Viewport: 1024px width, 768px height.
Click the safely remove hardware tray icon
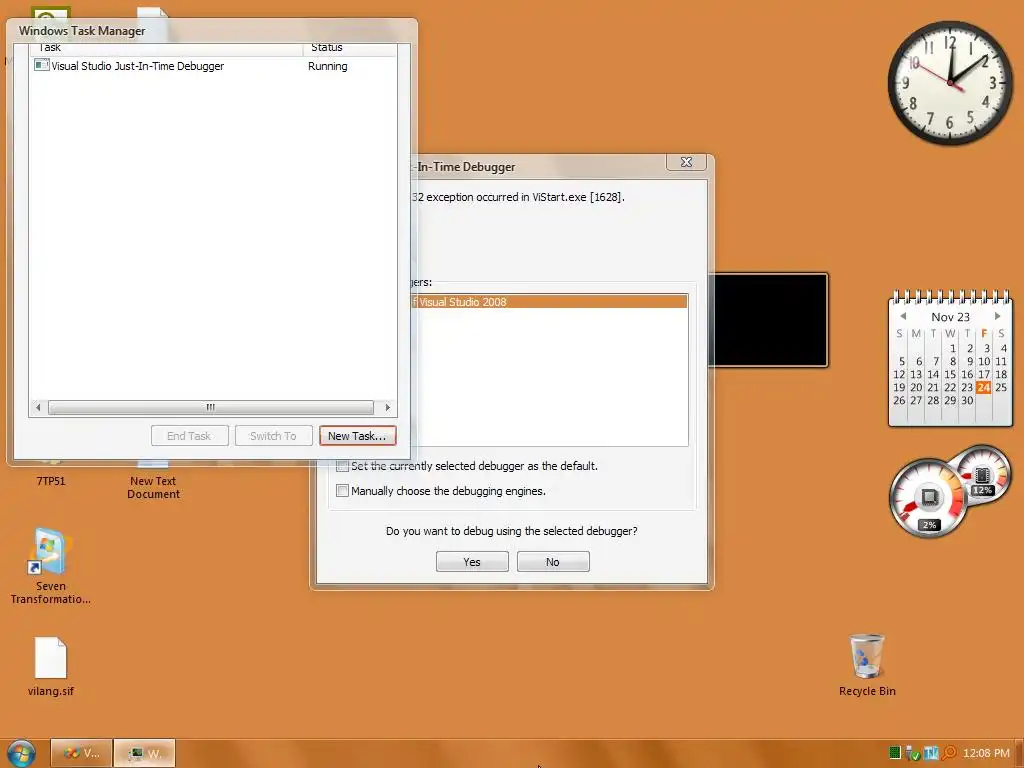[x=913, y=753]
